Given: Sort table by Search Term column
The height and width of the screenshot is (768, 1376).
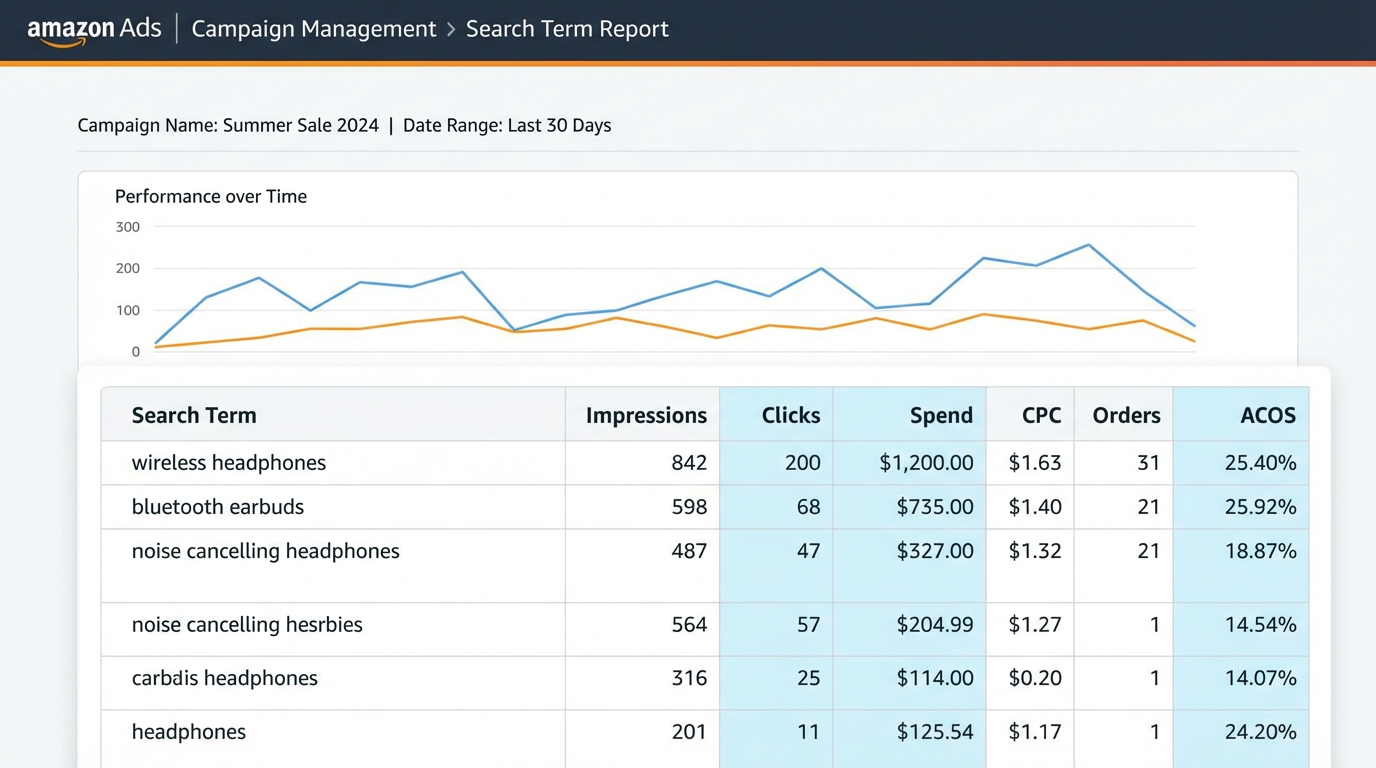Looking at the screenshot, I should (194, 415).
